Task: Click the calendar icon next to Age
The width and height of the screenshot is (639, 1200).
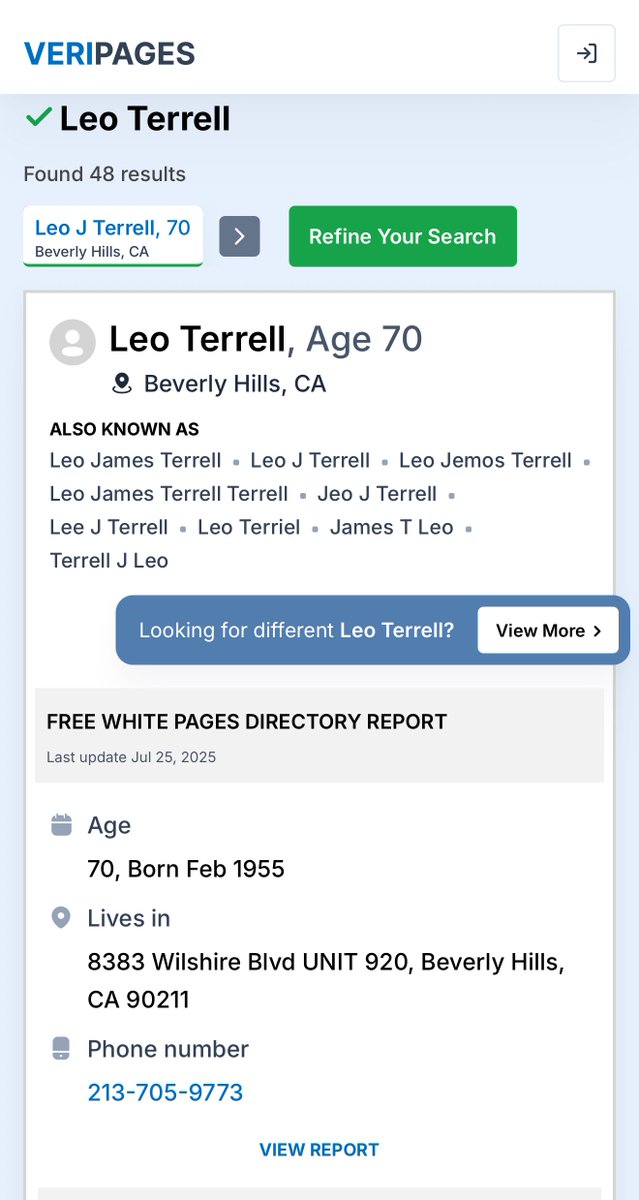Action: pos(61,825)
